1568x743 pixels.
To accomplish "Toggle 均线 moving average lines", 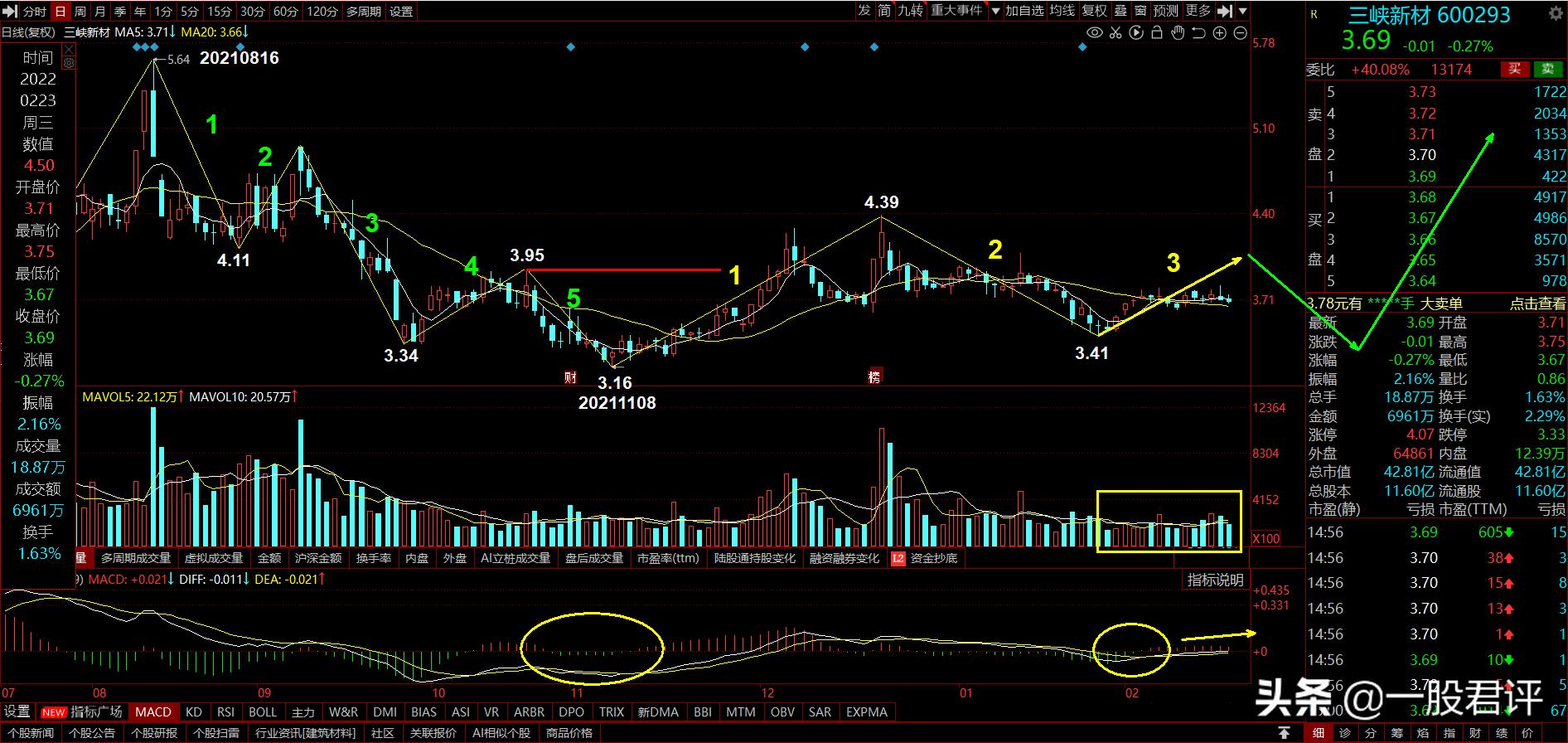I will pyautogui.click(x=1062, y=11).
